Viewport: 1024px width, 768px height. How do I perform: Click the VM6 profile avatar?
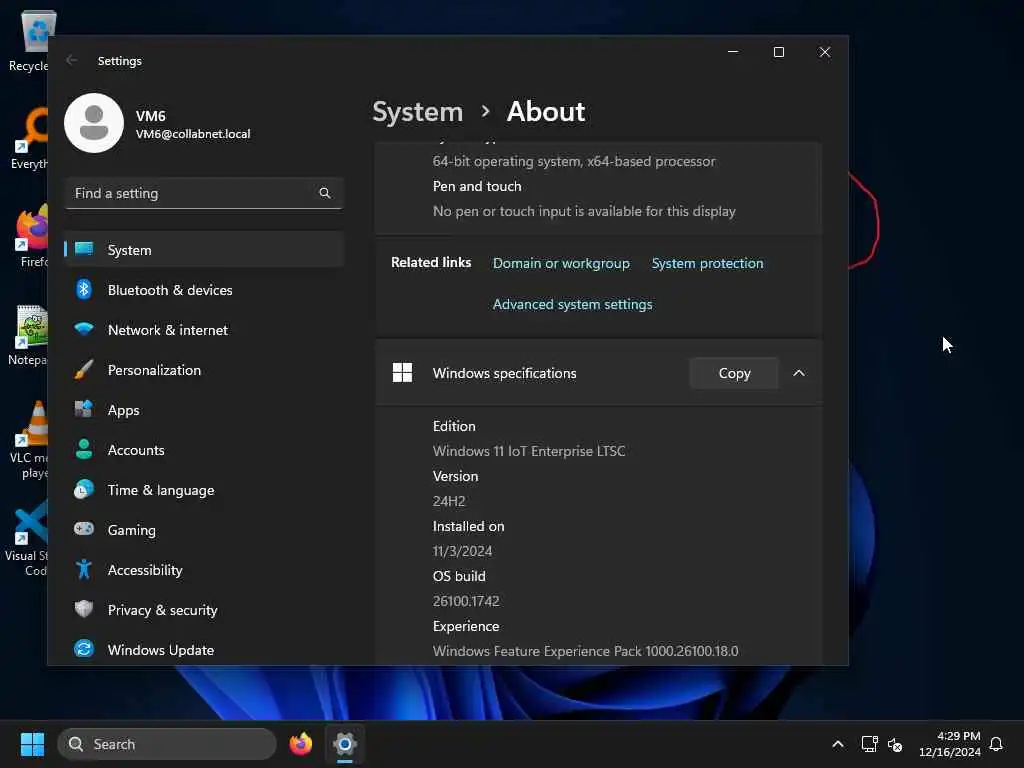coord(94,123)
